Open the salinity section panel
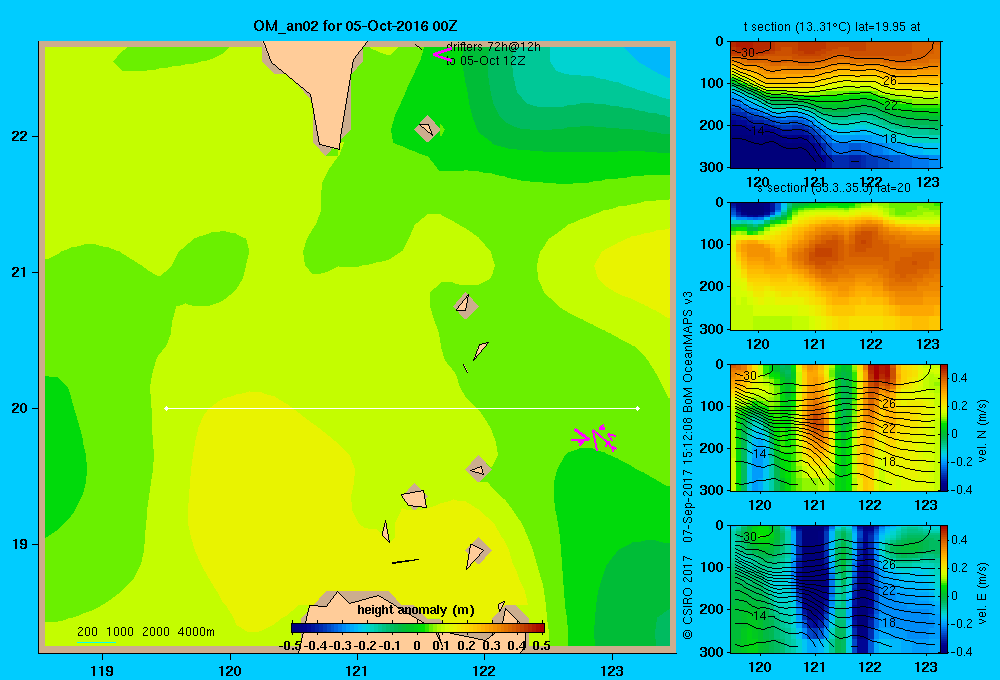The image size is (1000, 680). 835,266
